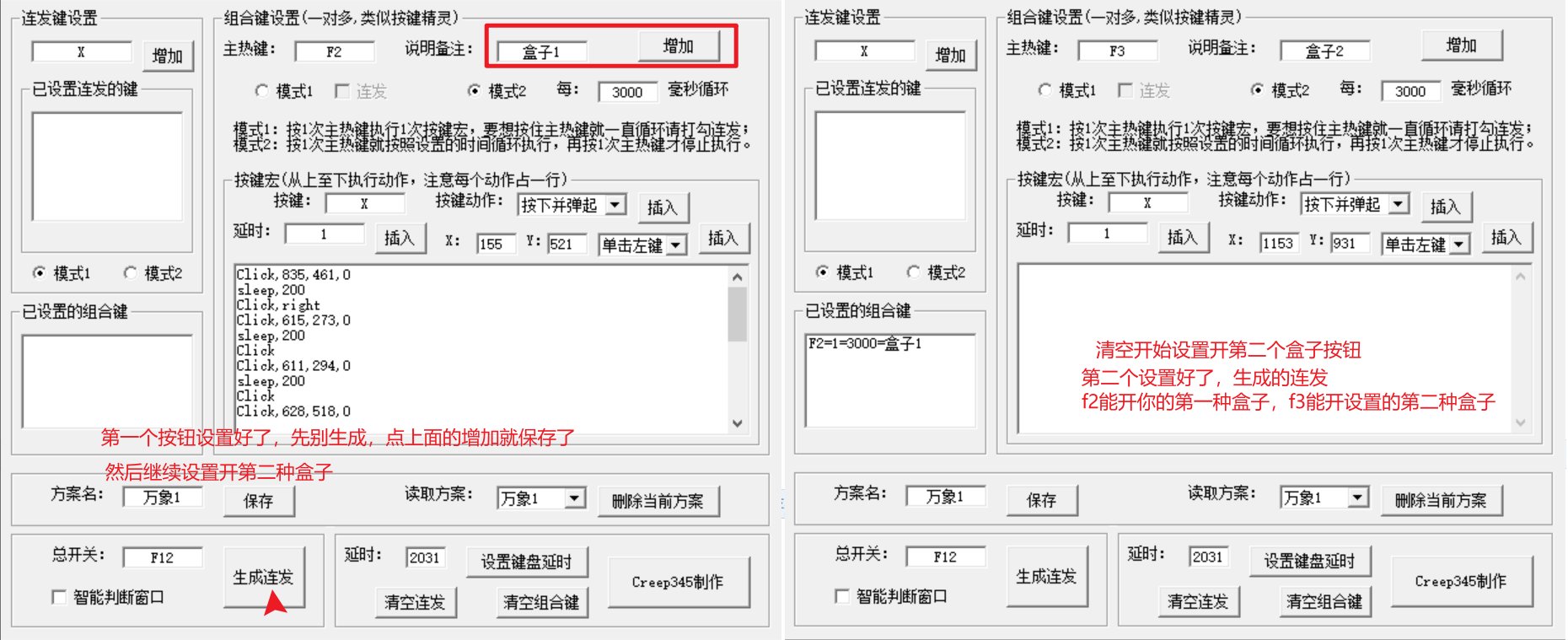Select 模式2 radio in left window 组合键设置

475,90
